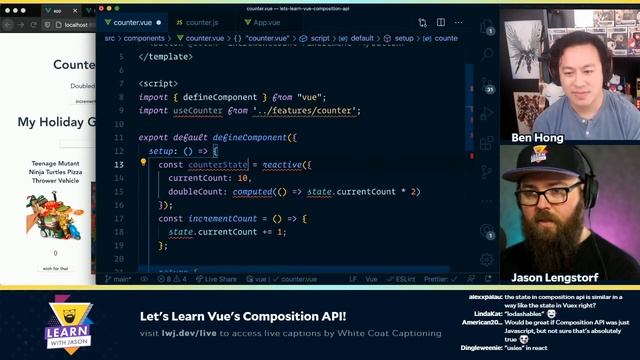This screenshot has height=360, width=640.
Task: Open breadcrumb 'default'
Action: pyautogui.click(x=357, y=38)
